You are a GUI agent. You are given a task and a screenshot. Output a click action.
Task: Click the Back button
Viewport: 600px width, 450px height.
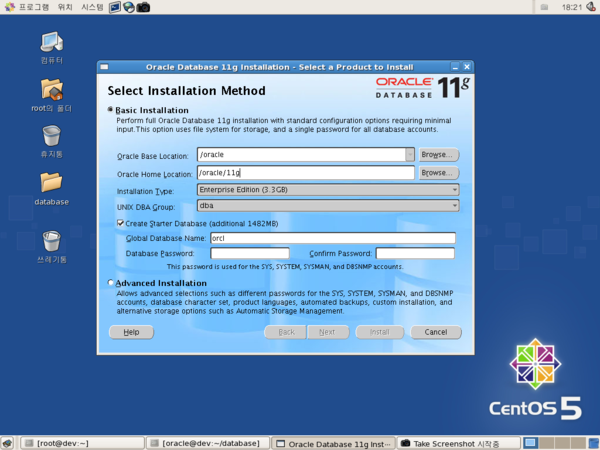[285, 332]
